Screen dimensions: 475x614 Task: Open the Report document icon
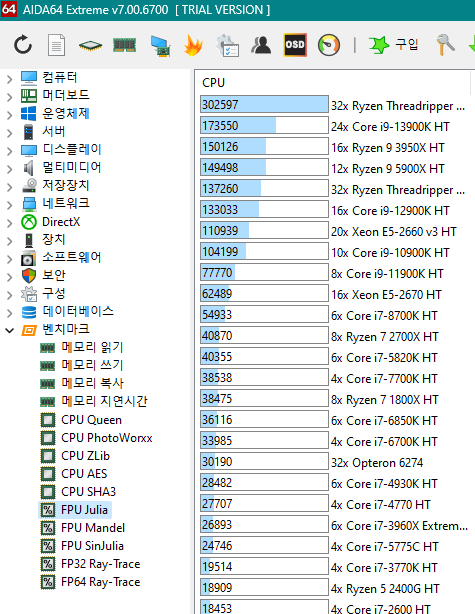tap(56, 45)
